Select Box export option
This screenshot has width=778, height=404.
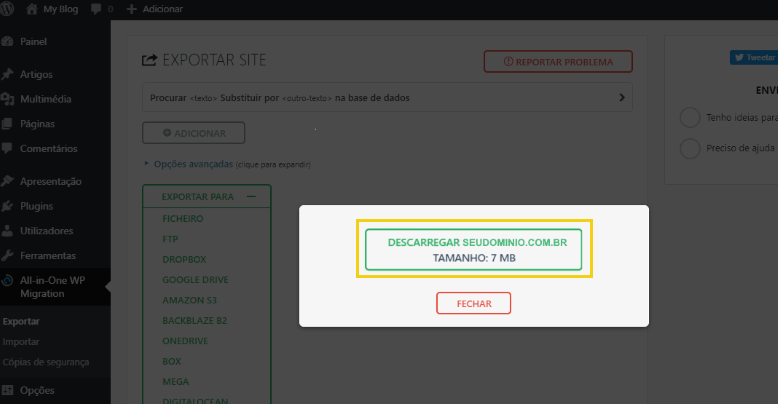[x=172, y=361]
